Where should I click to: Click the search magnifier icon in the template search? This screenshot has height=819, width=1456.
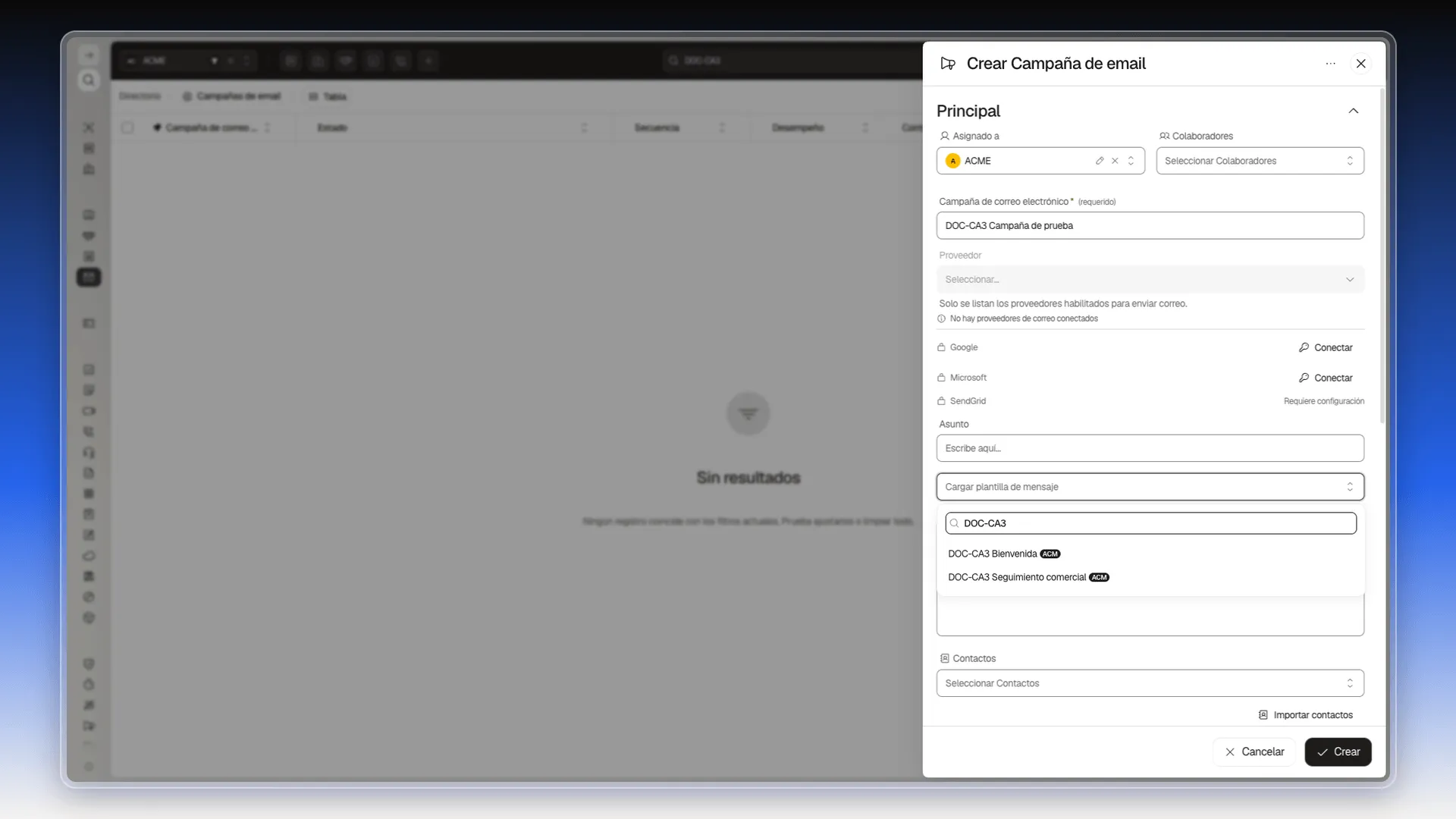[955, 523]
